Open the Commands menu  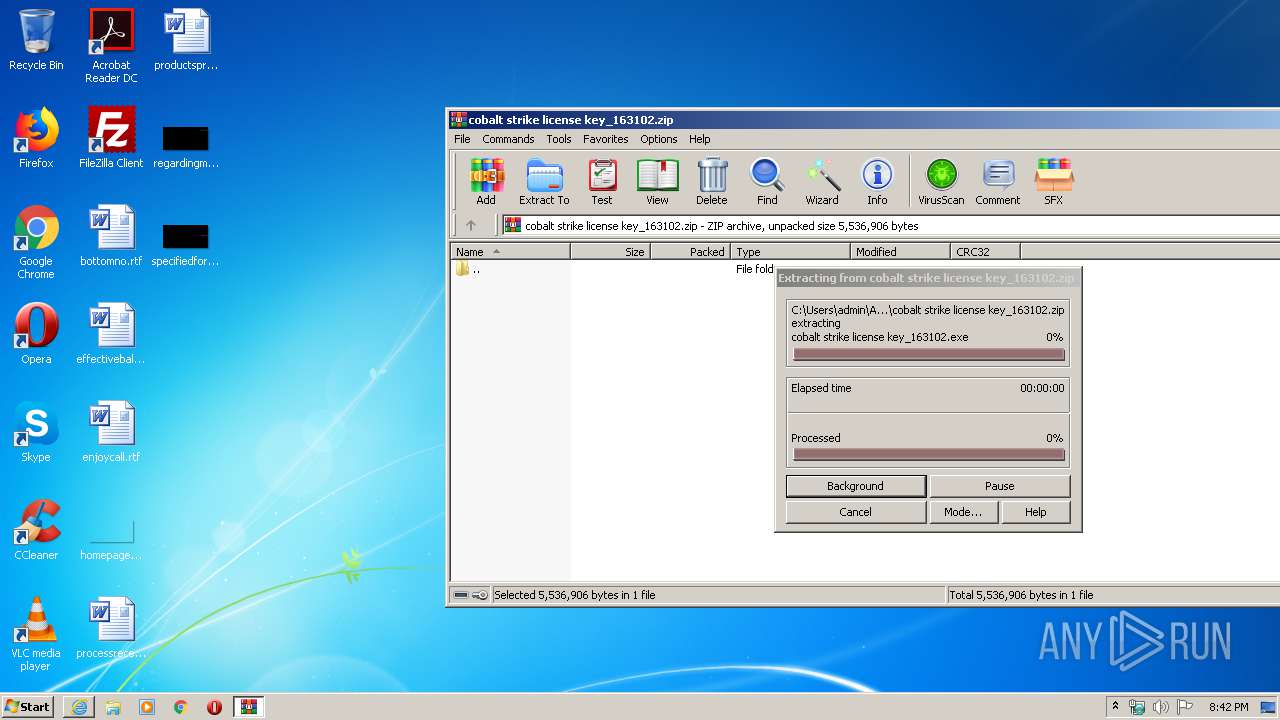coord(508,139)
